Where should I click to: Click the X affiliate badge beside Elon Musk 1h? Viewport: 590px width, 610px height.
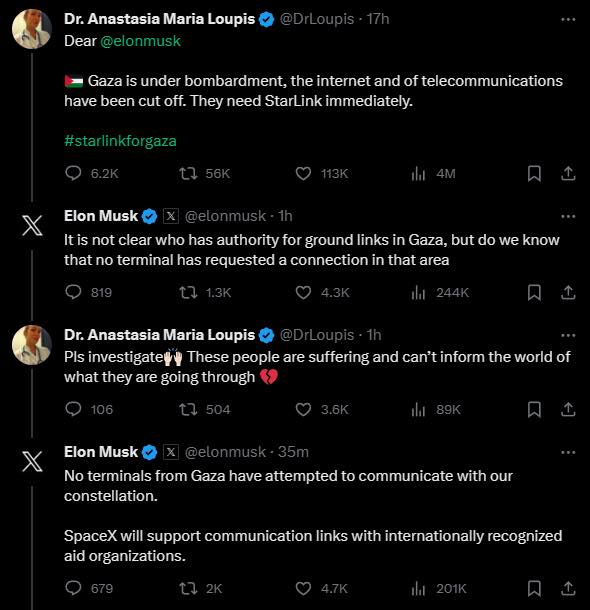click(x=171, y=216)
